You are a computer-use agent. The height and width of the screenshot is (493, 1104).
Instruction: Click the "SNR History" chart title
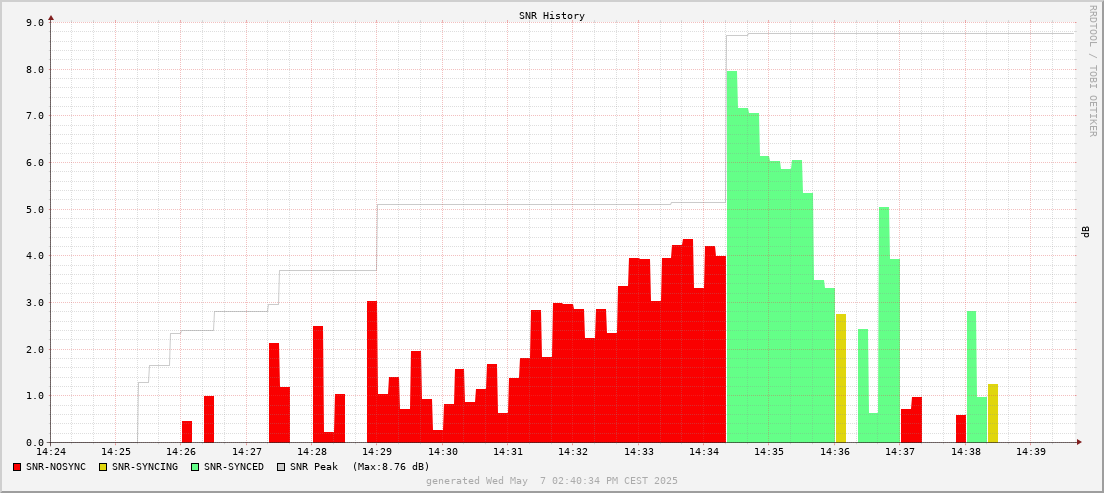click(x=552, y=15)
